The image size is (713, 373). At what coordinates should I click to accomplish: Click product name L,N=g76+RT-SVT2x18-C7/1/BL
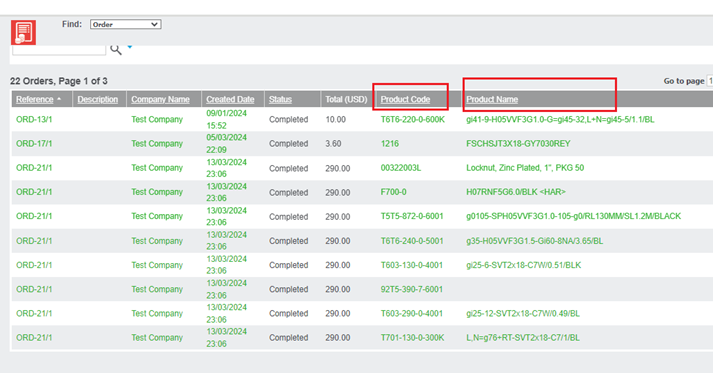point(523,338)
